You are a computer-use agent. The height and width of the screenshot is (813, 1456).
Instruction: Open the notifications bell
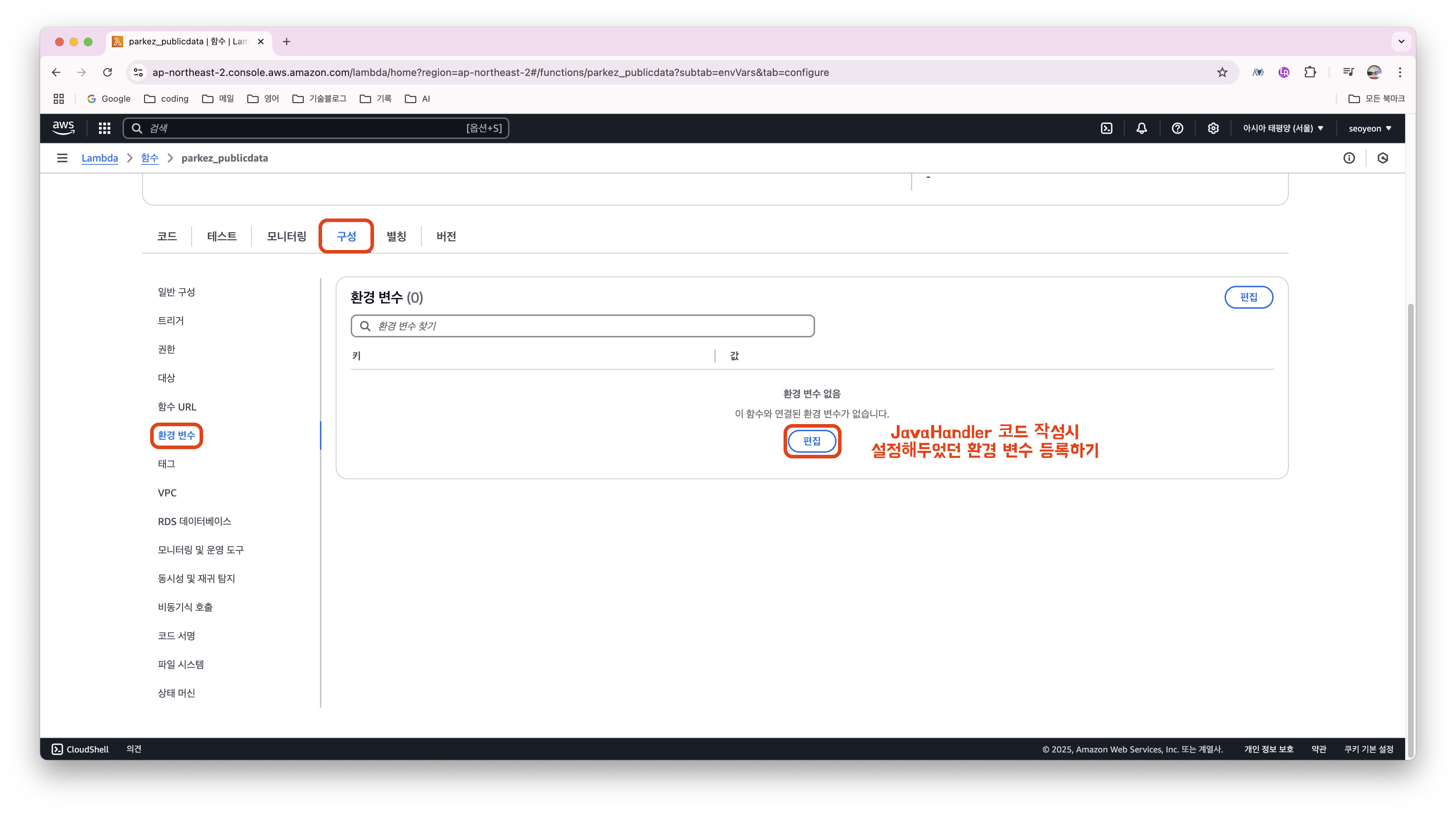tap(1141, 128)
